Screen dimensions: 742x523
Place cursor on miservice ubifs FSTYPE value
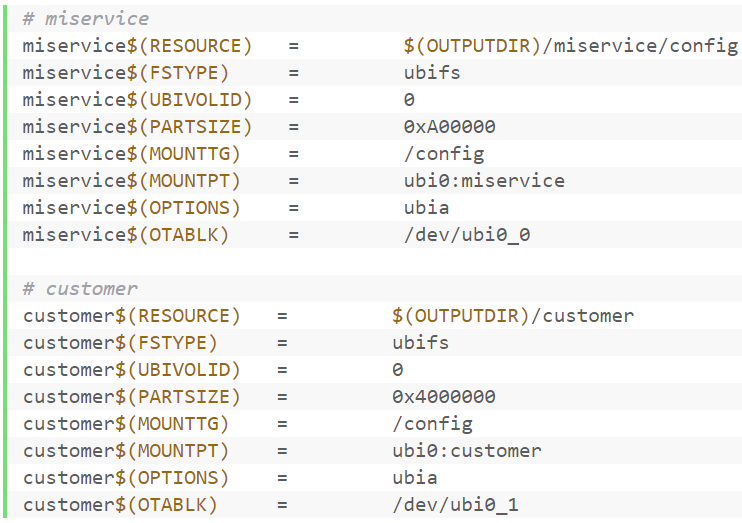(432, 73)
